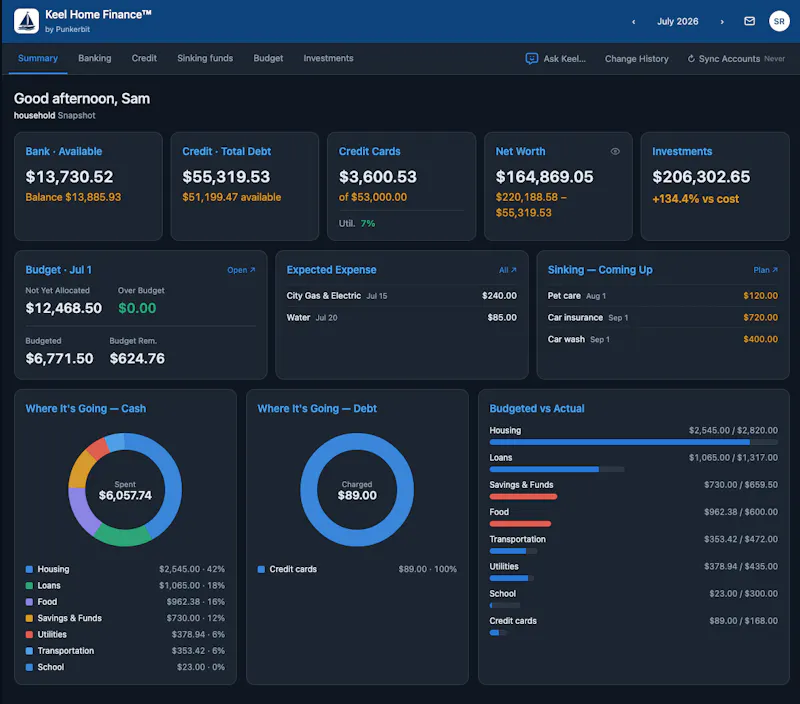Viewport: 800px width, 704px height.
Task: Open the Credit Cards summary card
Action: point(402,186)
